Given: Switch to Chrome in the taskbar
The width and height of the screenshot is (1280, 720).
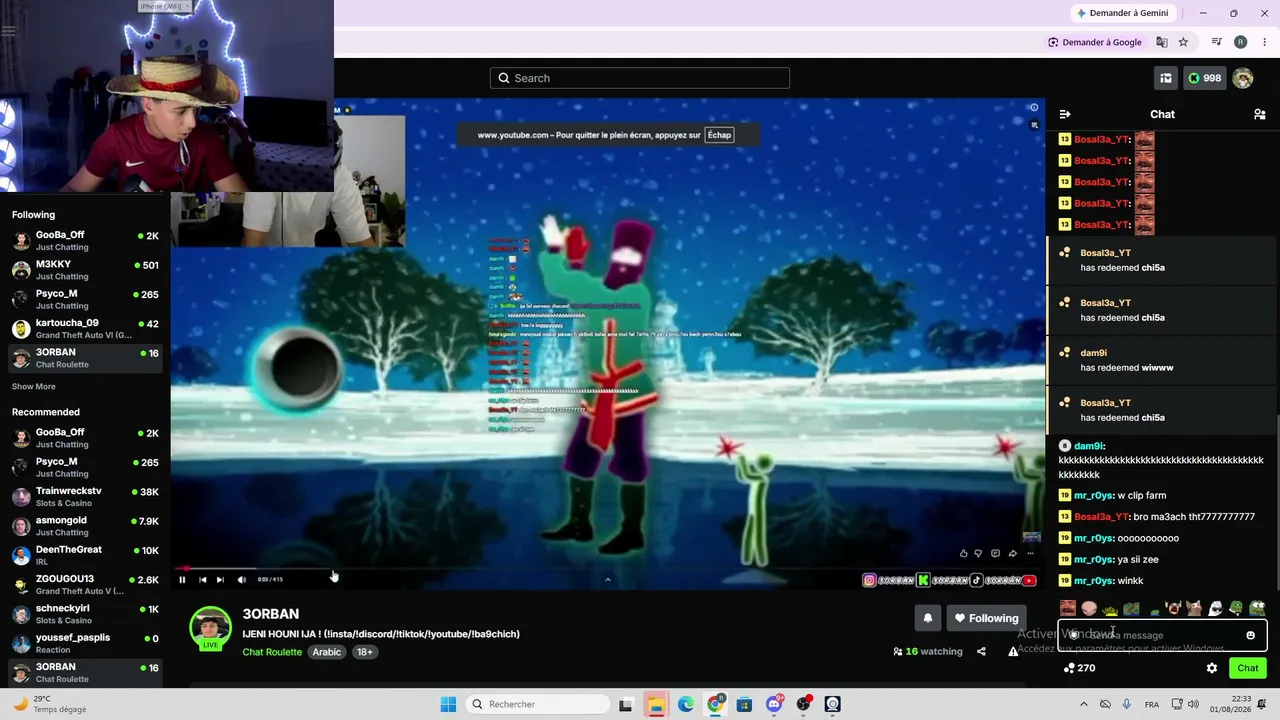Looking at the screenshot, I should pos(715,704).
